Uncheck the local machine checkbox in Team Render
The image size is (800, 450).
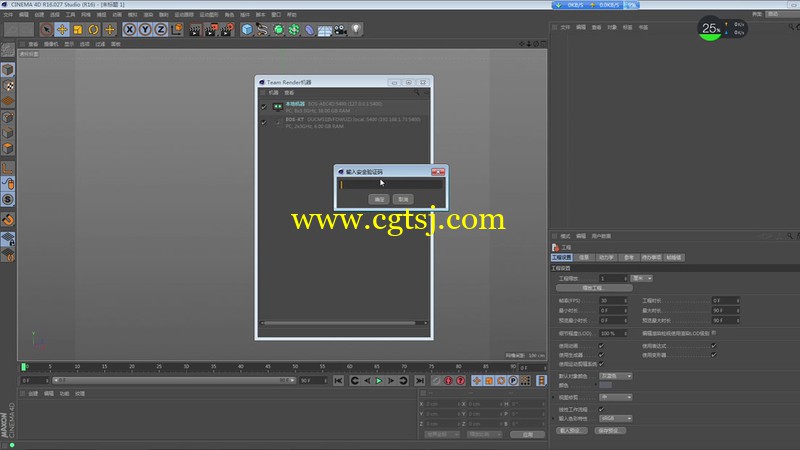tap(264, 107)
